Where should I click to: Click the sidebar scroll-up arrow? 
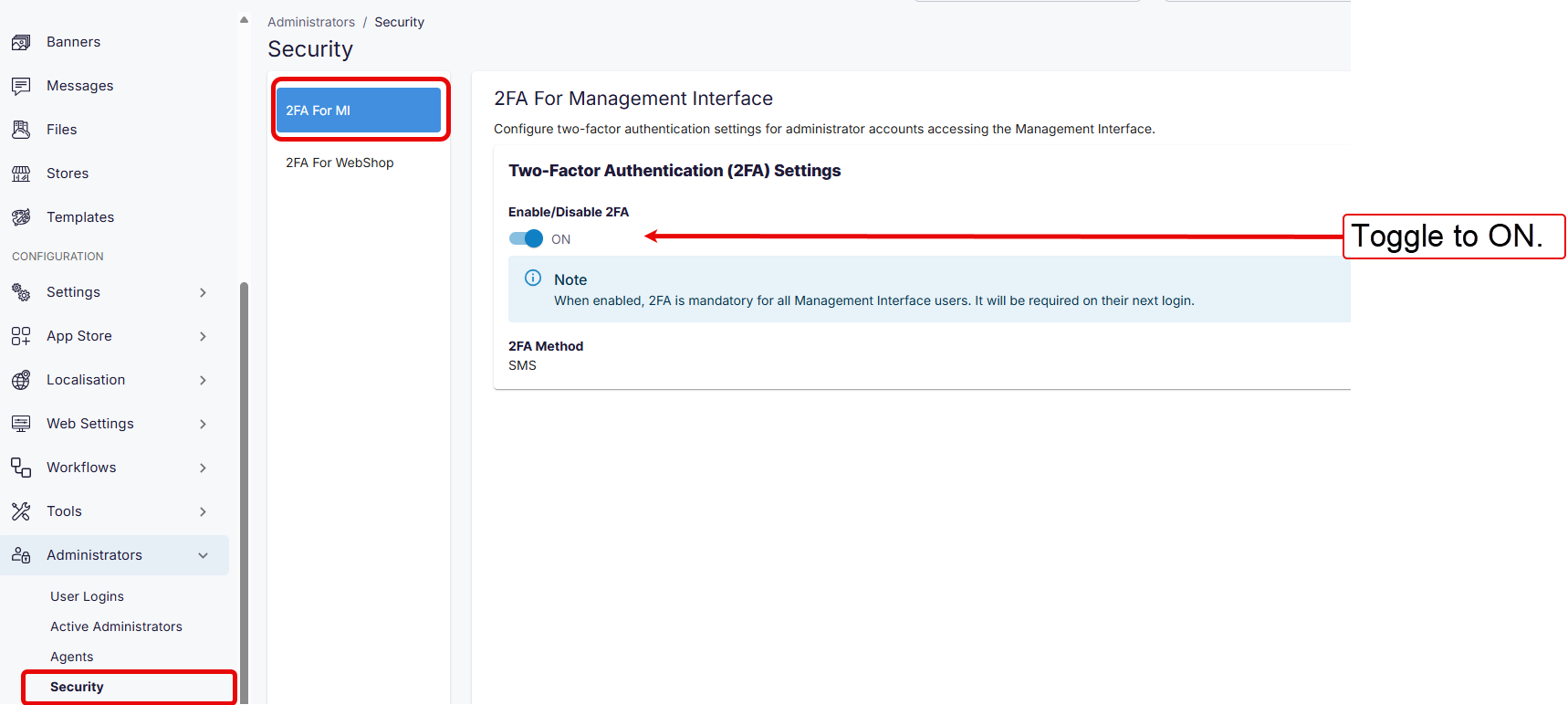point(244,19)
